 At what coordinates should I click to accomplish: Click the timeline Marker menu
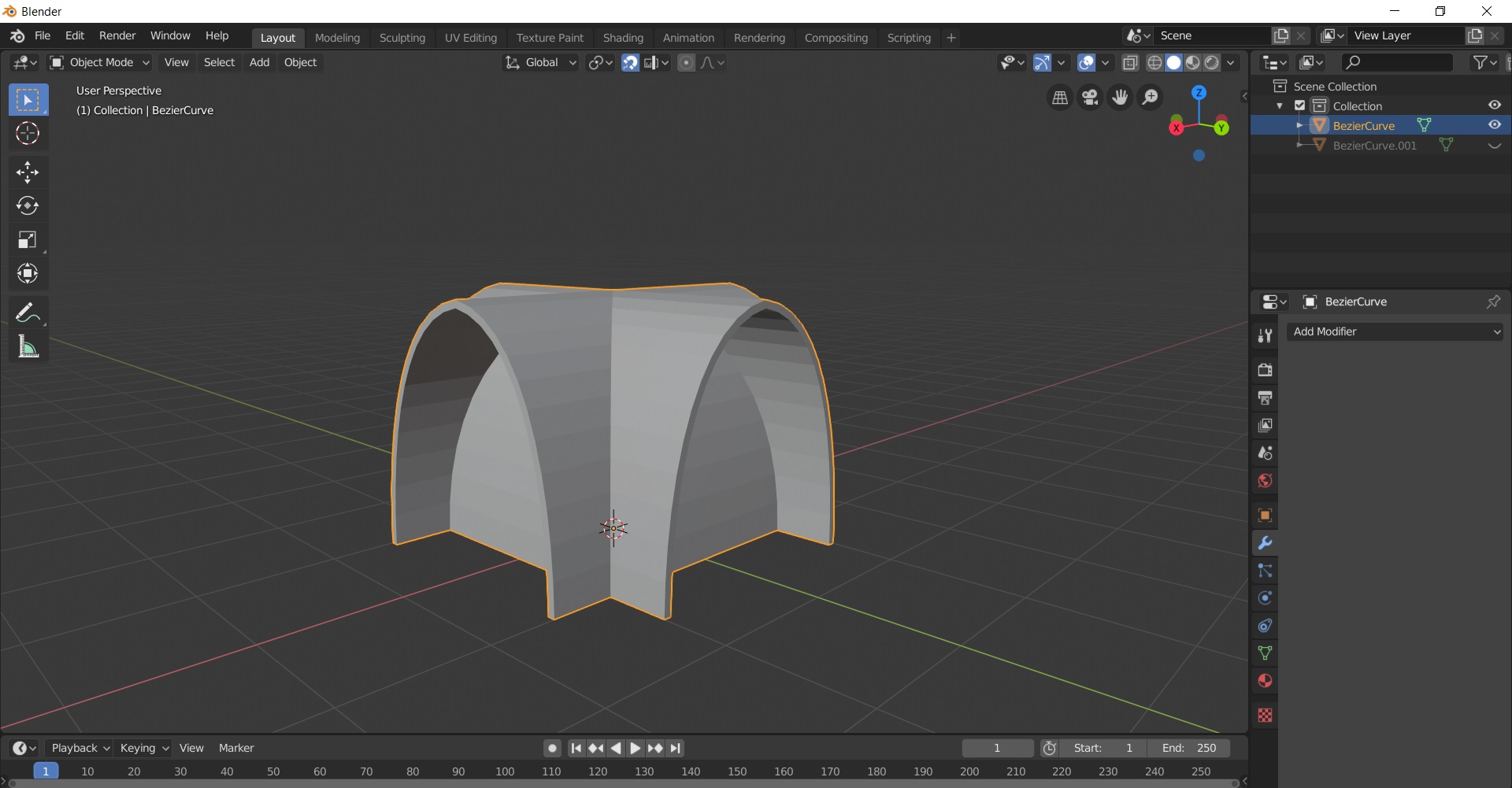click(236, 748)
